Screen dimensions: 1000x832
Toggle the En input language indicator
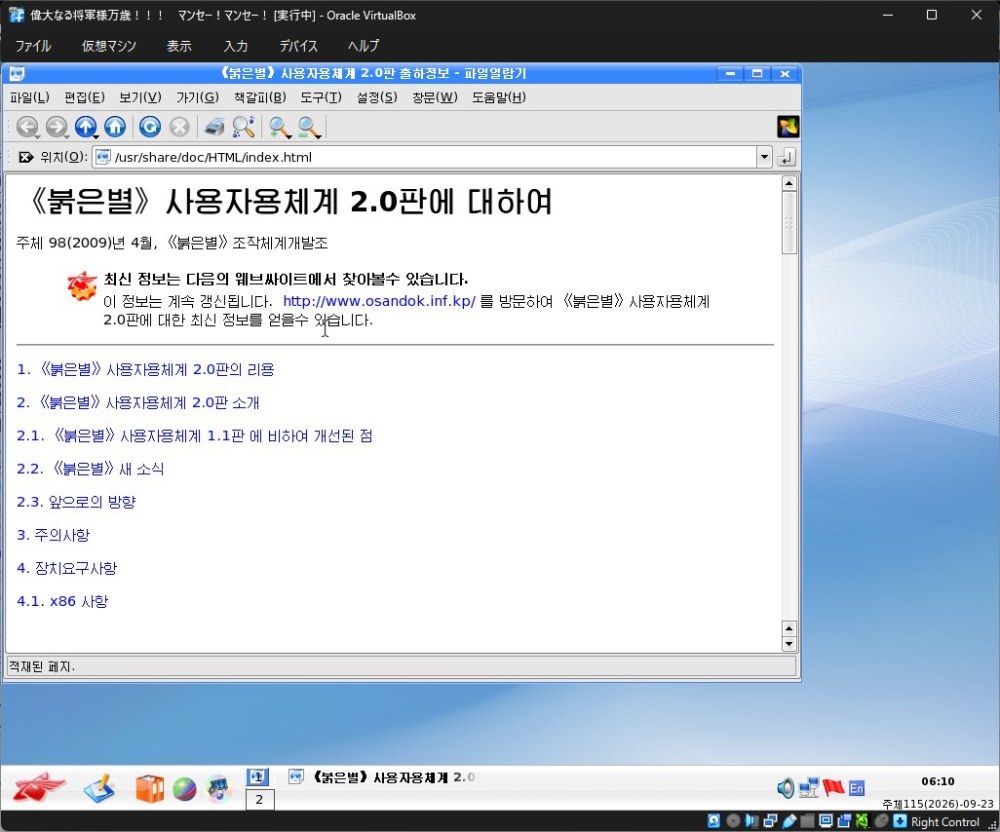(857, 789)
